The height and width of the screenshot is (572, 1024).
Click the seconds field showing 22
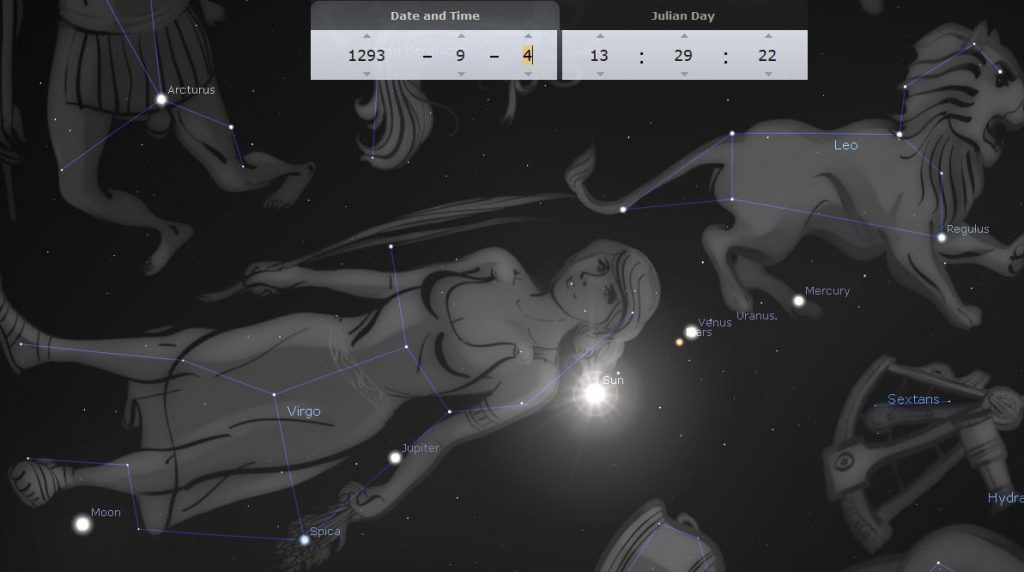[767, 56]
